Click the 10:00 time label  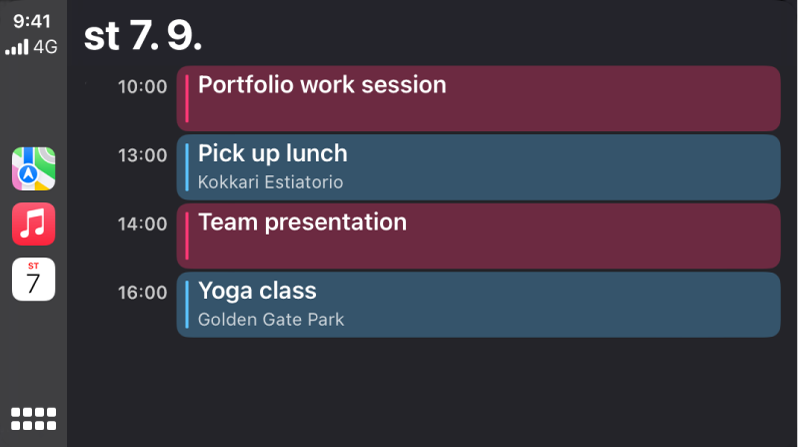point(142,86)
